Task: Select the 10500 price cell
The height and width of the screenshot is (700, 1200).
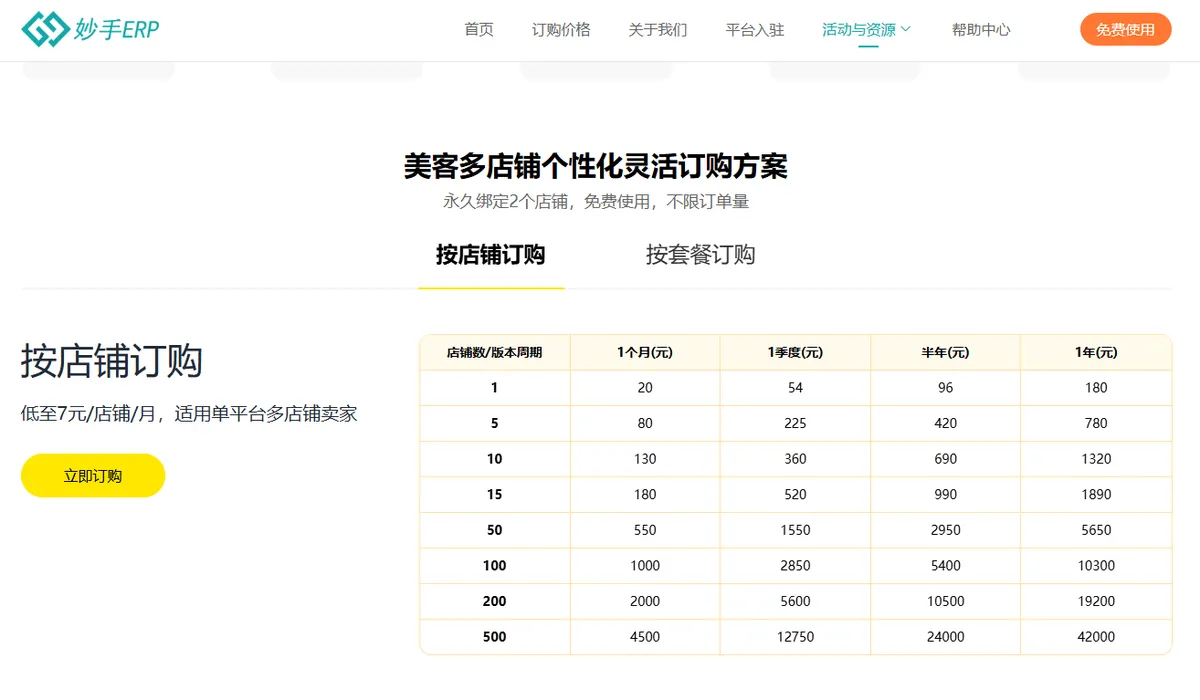Action: pos(945,601)
